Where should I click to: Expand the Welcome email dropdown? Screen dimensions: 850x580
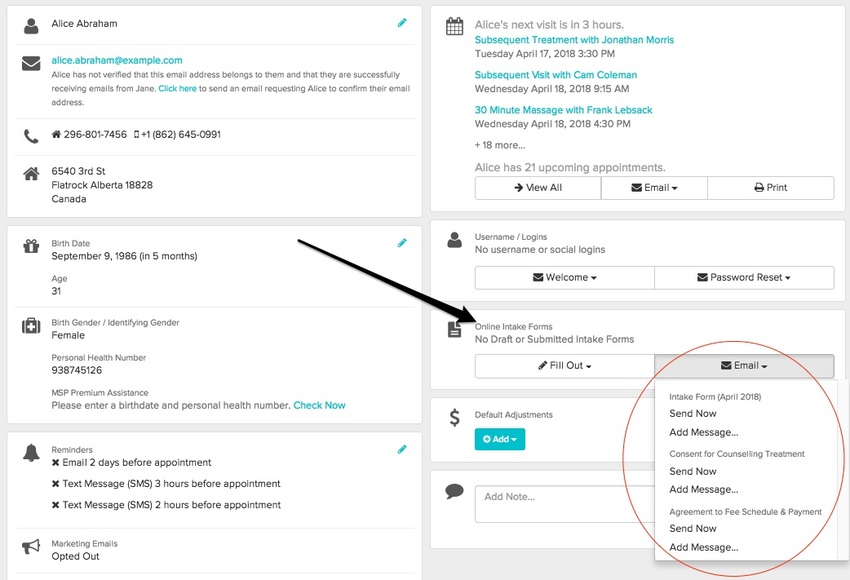564,277
